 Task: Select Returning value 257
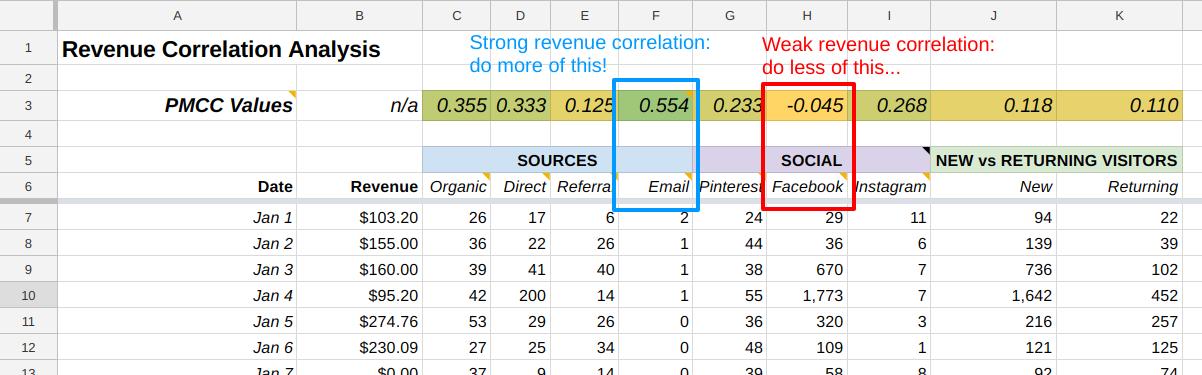pos(1120,321)
